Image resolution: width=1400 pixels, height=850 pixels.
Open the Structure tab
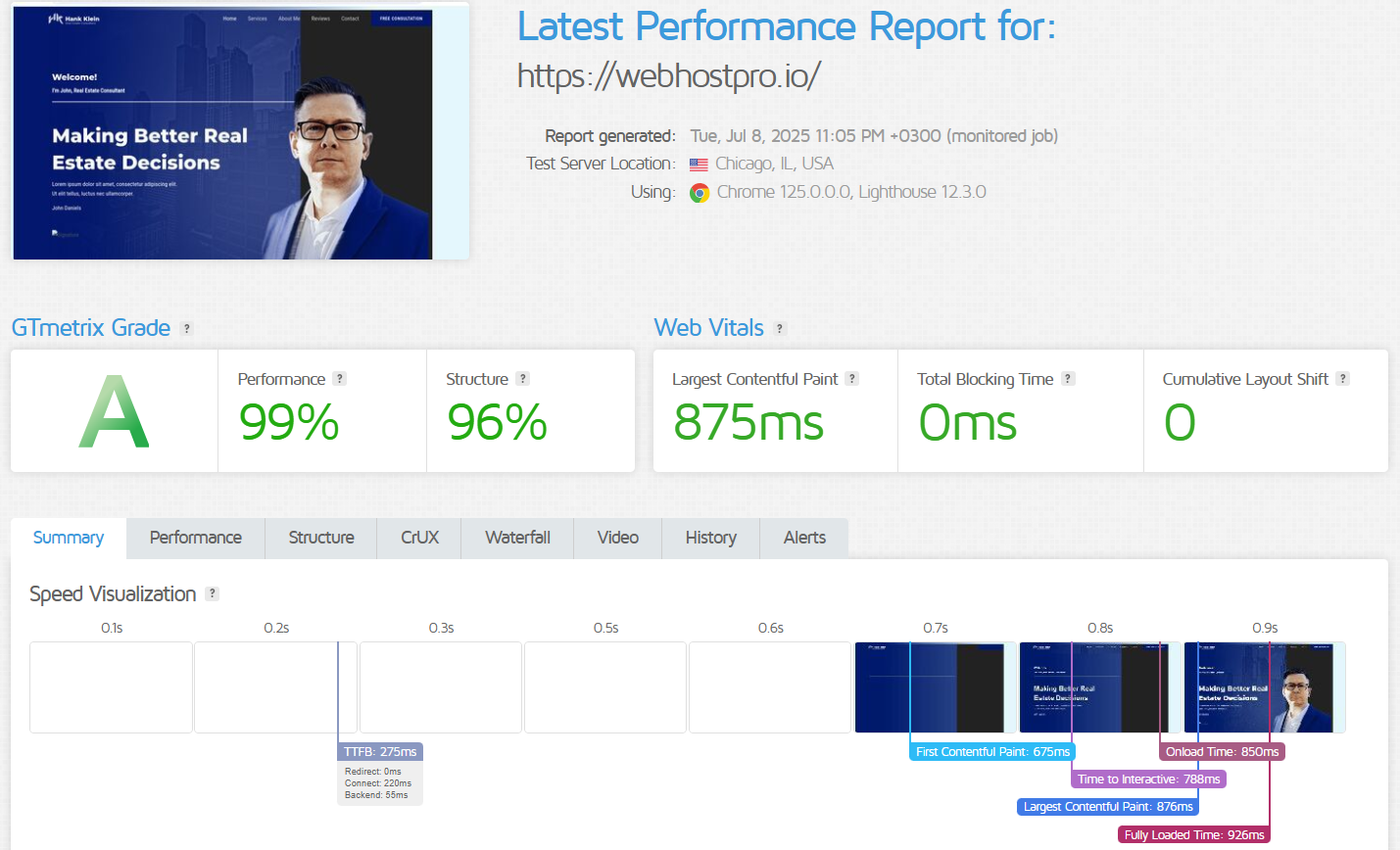coord(321,538)
